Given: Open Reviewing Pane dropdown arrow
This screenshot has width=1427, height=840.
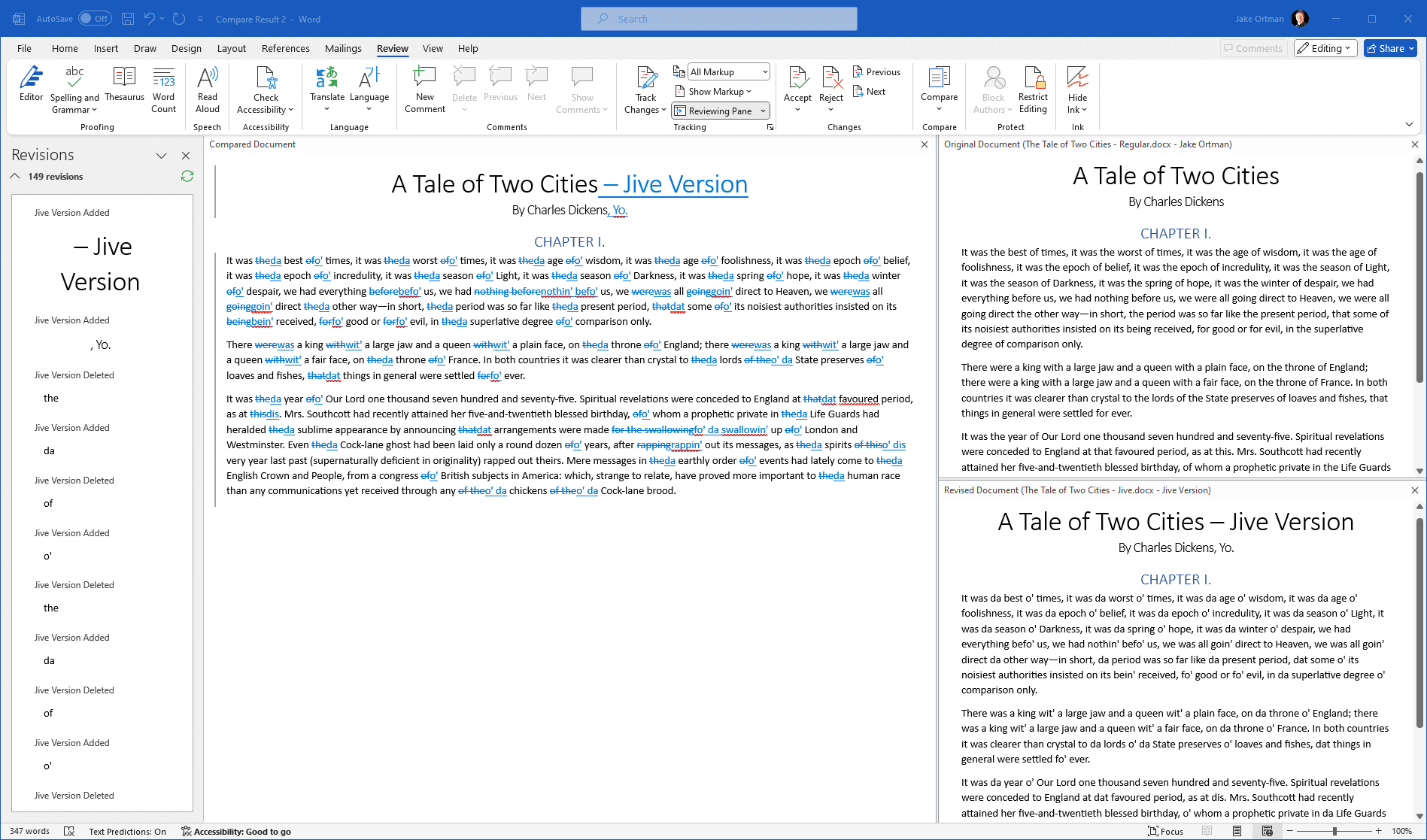Looking at the screenshot, I should [763, 111].
